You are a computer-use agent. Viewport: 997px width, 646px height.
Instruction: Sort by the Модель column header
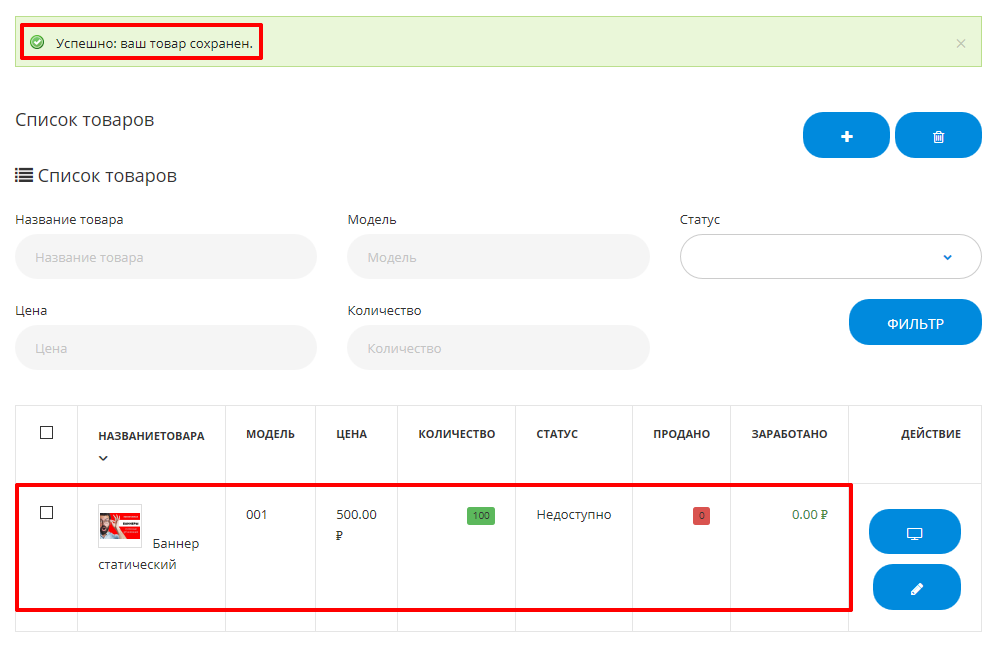pyautogui.click(x=270, y=434)
